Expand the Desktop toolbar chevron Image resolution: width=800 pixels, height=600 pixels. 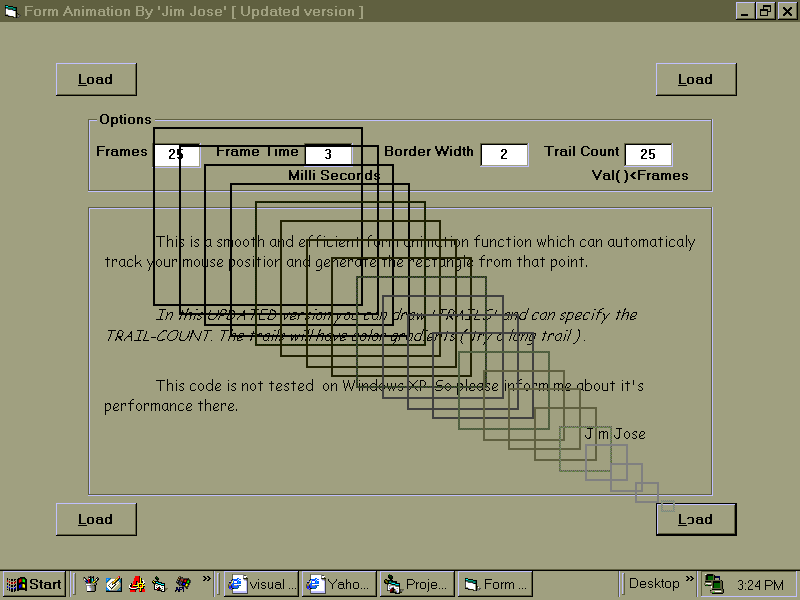tap(688, 579)
